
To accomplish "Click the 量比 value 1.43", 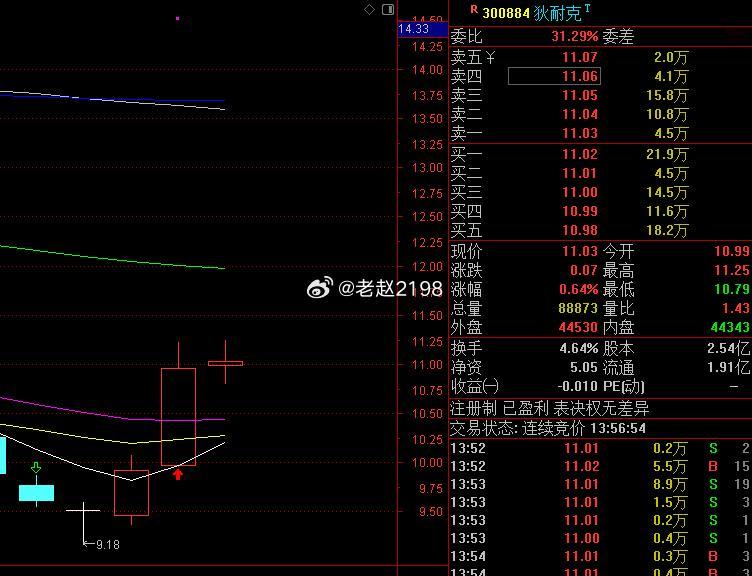I will 736,308.
